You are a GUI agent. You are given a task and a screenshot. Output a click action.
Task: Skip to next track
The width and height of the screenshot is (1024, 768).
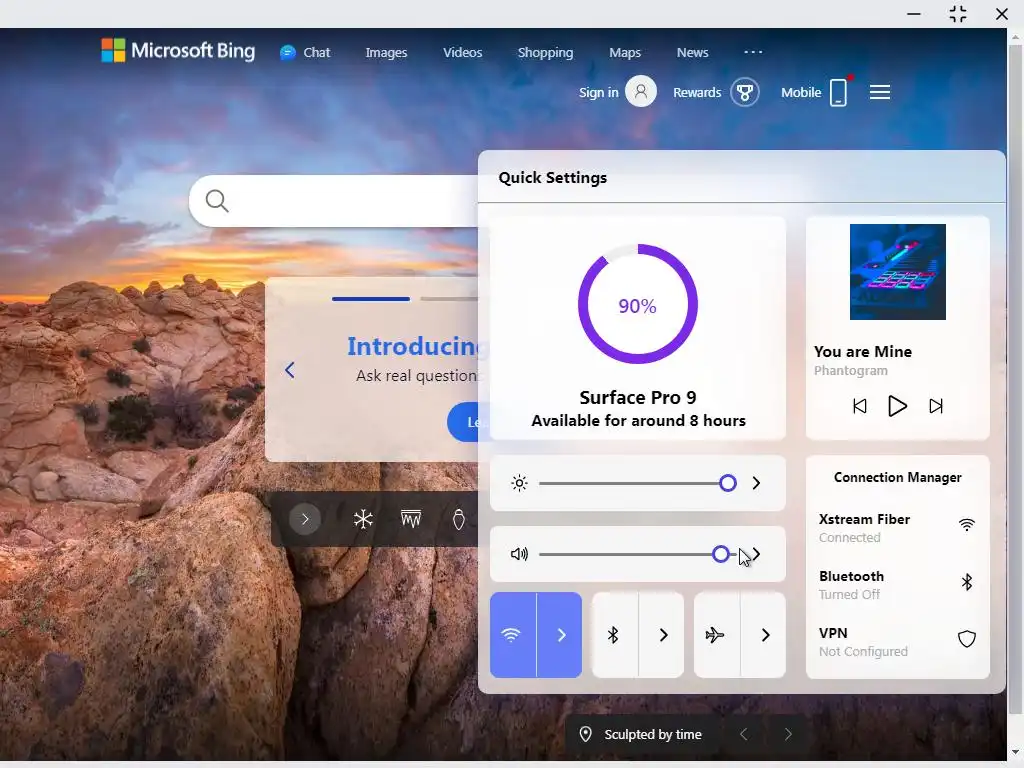pyautogui.click(x=936, y=406)
